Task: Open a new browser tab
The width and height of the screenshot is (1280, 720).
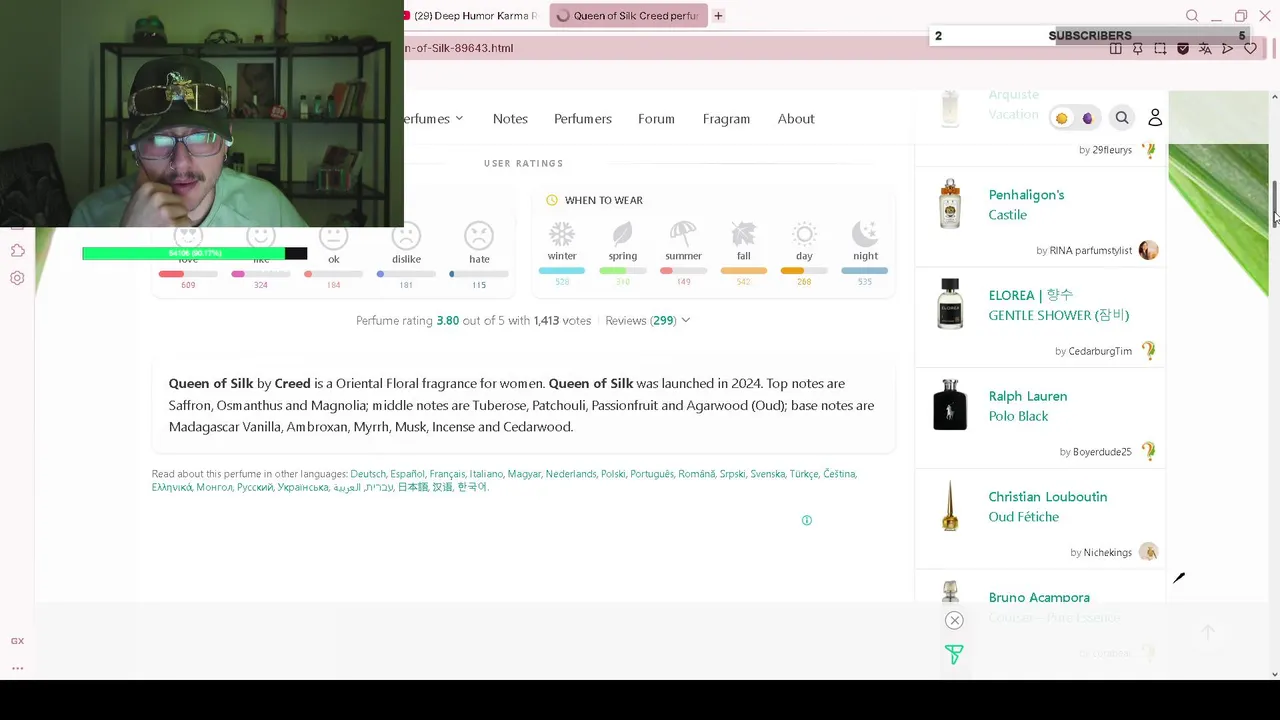Action: pyautogui.click(x=718, y=16)
